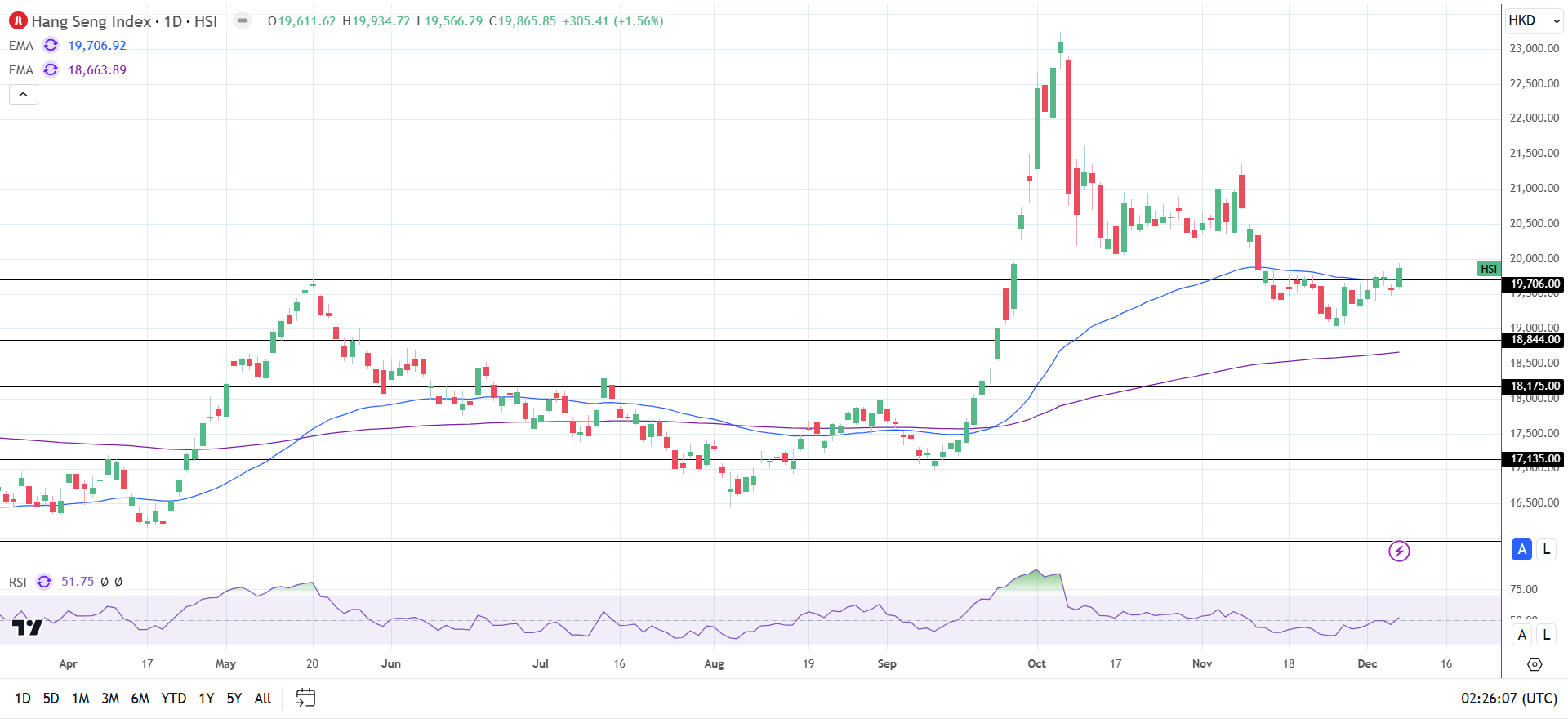Image resolution: width=1568 pixels, height=719 pixels.
Task: Toggle auto scale A on RSI pane
Action: [1521, 635]
